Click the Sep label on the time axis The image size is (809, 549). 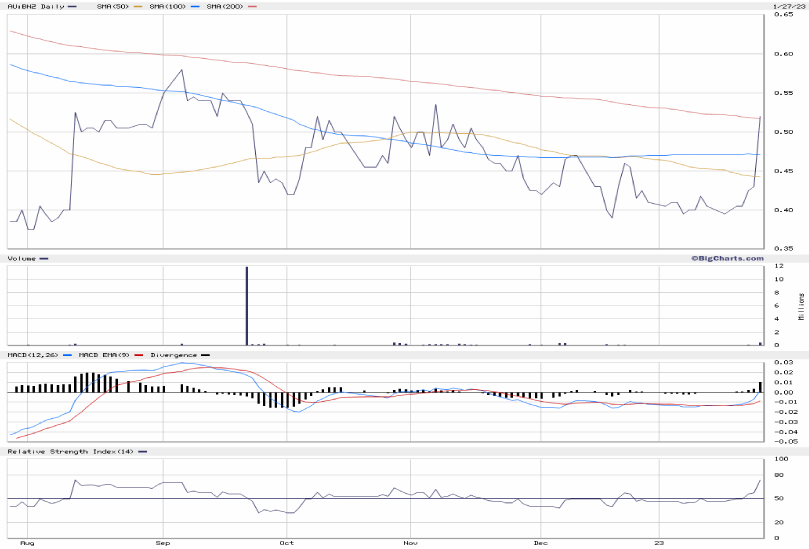click(x=164, y=544)
